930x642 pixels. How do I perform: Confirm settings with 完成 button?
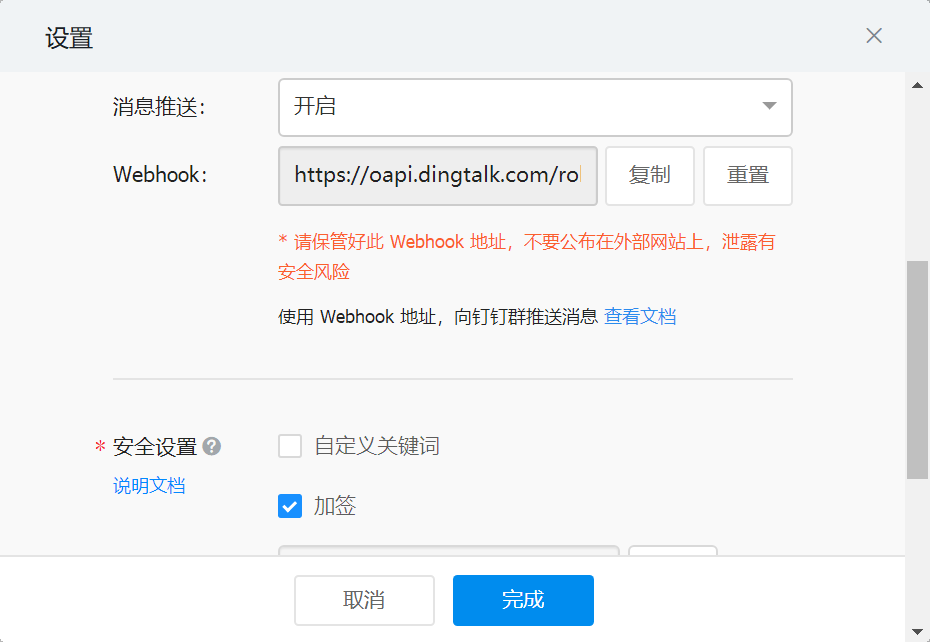[523, 600]
